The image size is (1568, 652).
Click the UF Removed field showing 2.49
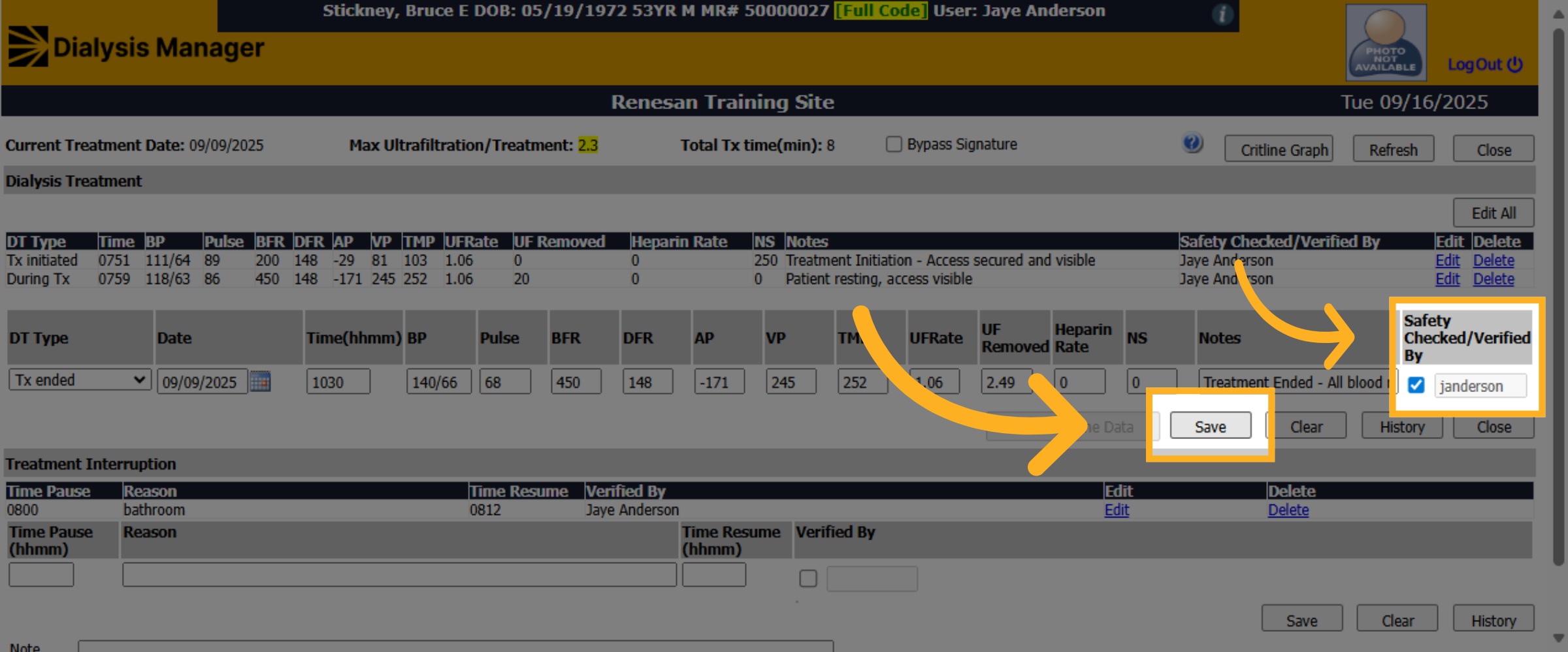[x=1006, y=382]
